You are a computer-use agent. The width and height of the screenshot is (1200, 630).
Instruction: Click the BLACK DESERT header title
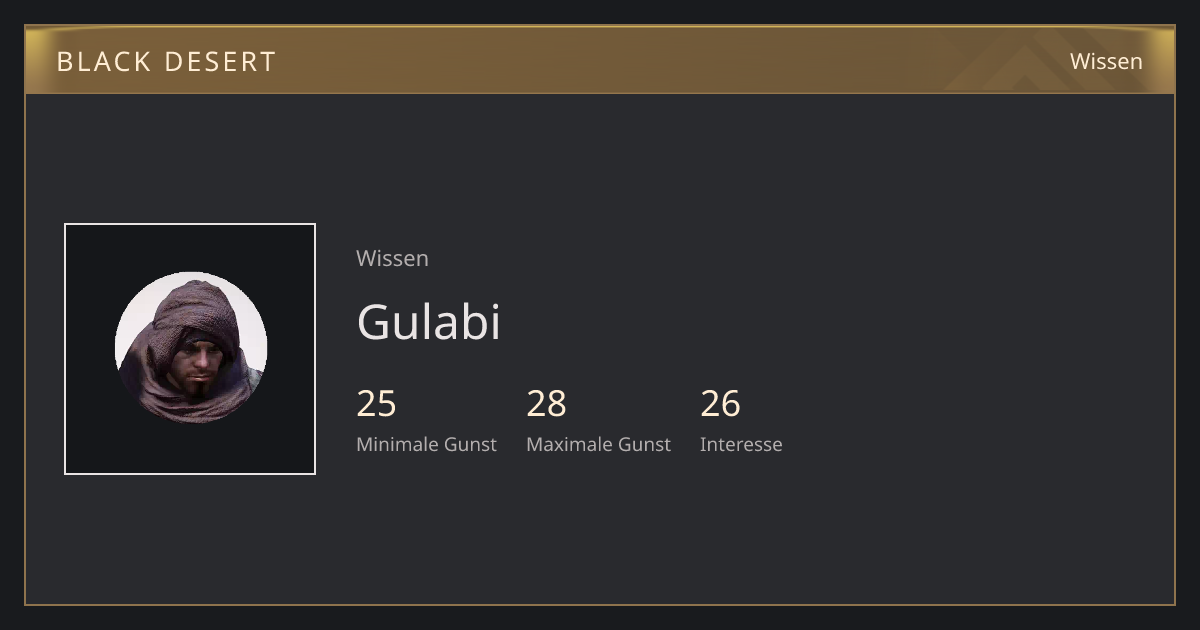point(166,61)
